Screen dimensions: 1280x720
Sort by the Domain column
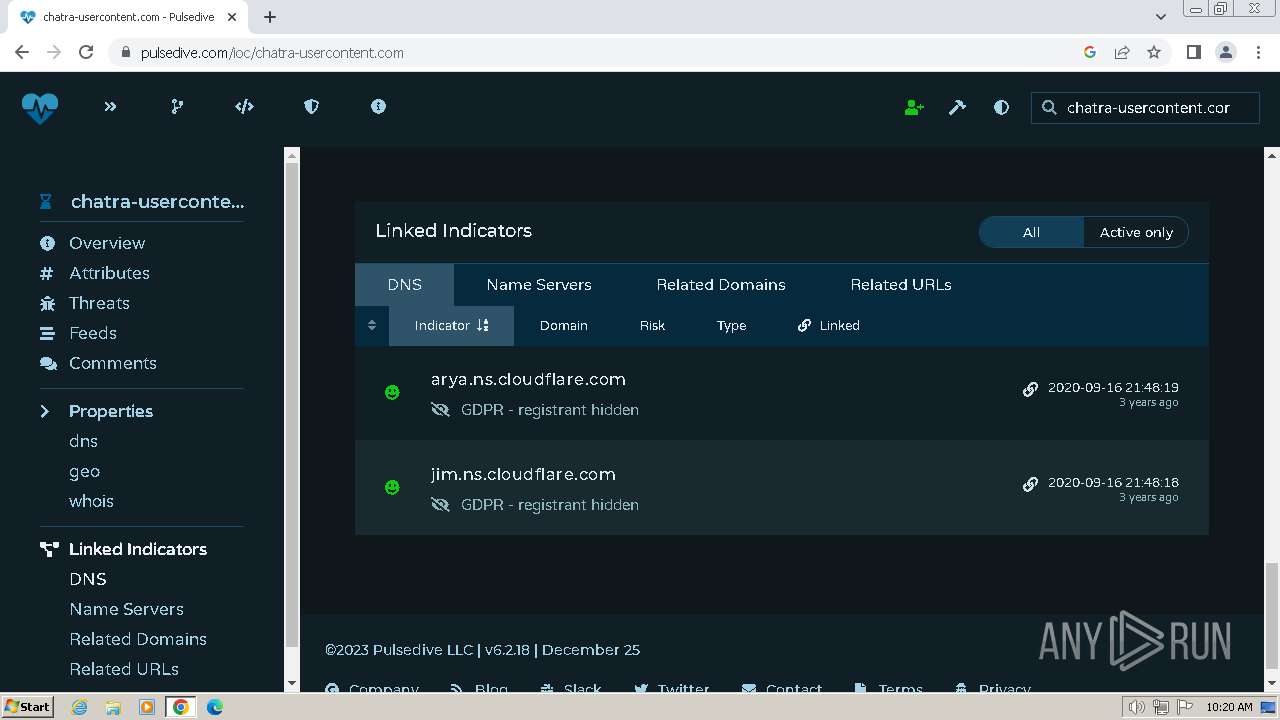click(564, 326)
